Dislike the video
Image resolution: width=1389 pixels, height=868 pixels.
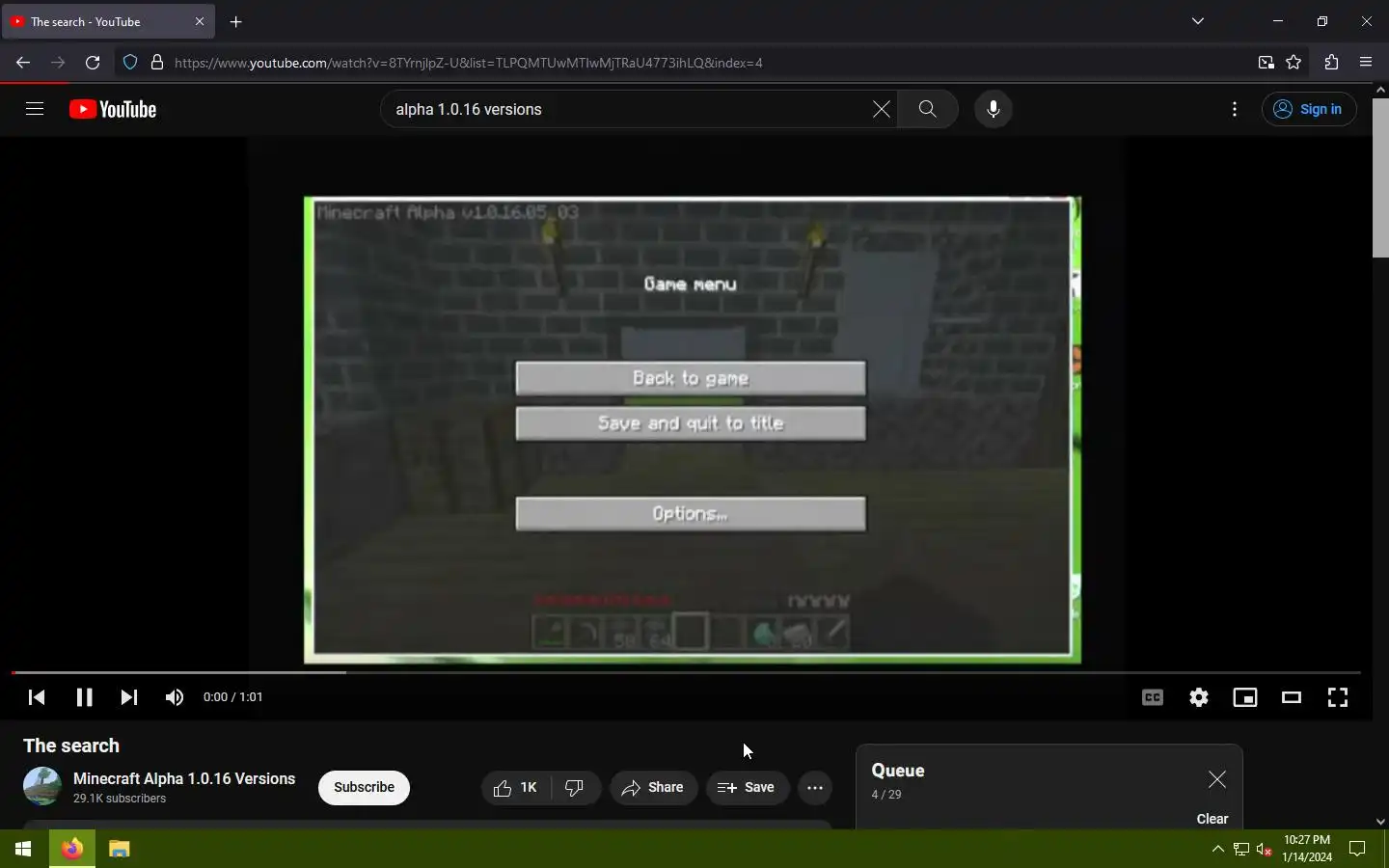pyautogui.click(x=576, y=788)
